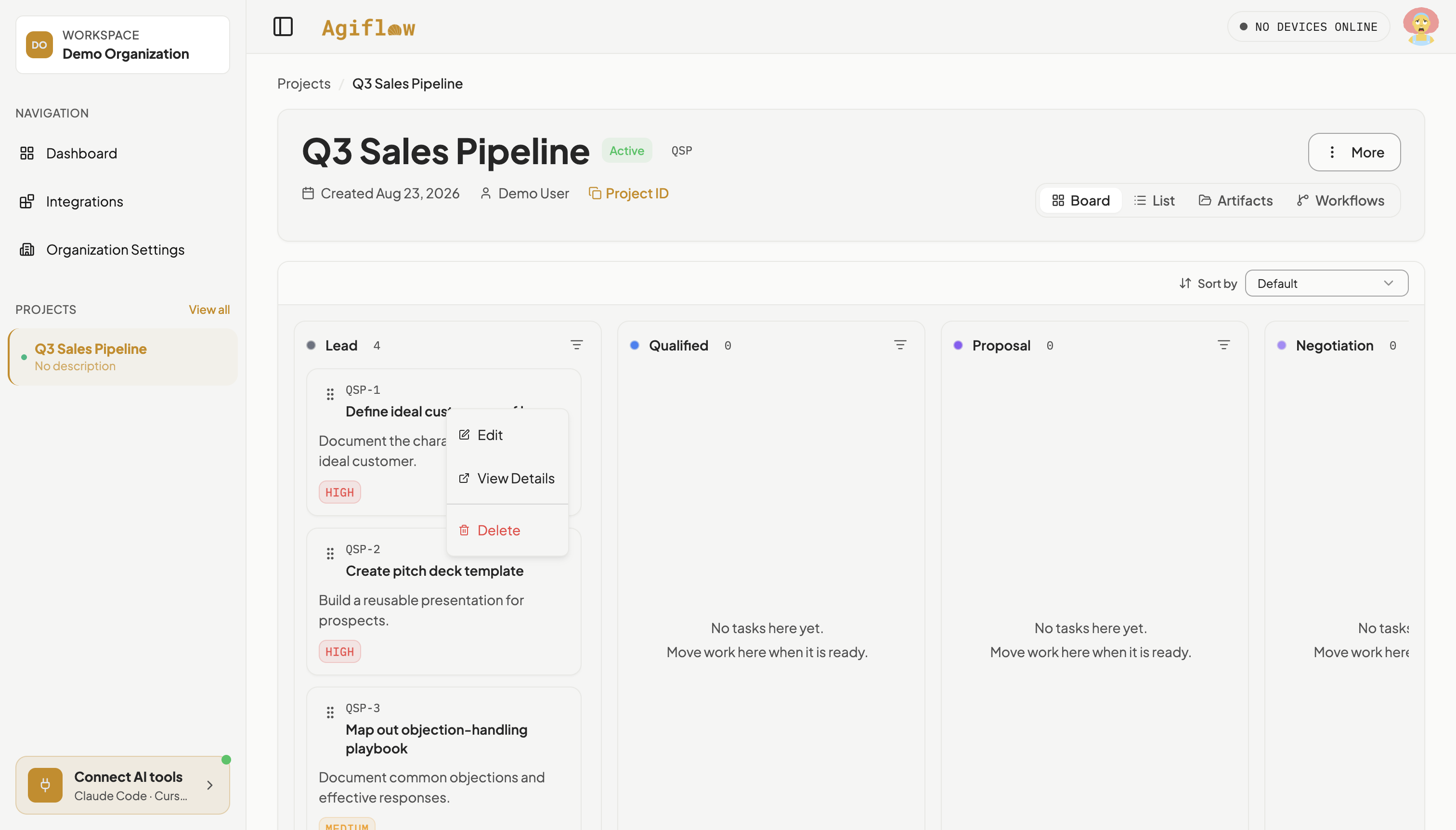1456x830 pixels.
Task: Choose View Details in the context menu
Action: click(x=507, y=478)
